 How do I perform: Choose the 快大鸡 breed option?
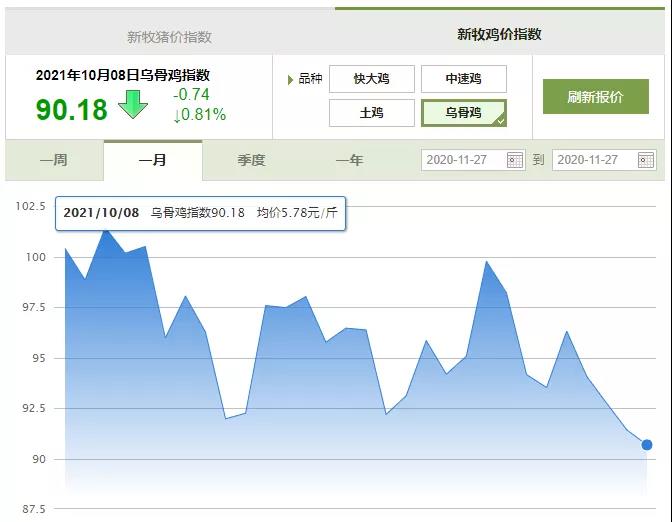coord(372,79)
